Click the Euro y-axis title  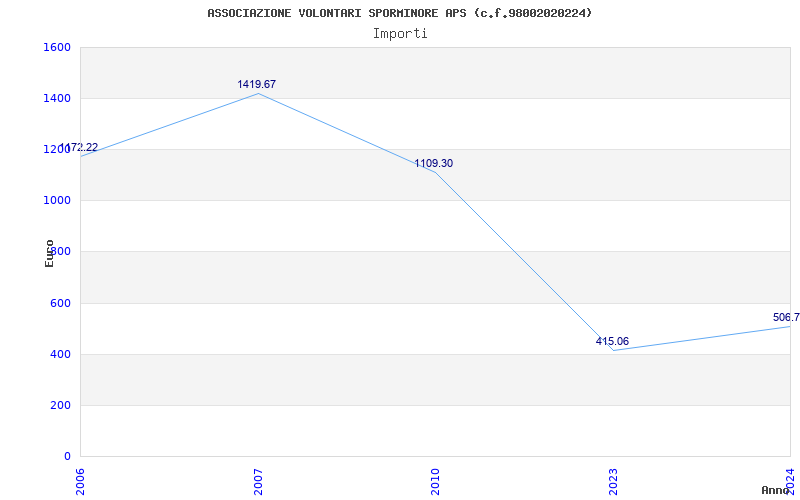click(x=49, y=253)
